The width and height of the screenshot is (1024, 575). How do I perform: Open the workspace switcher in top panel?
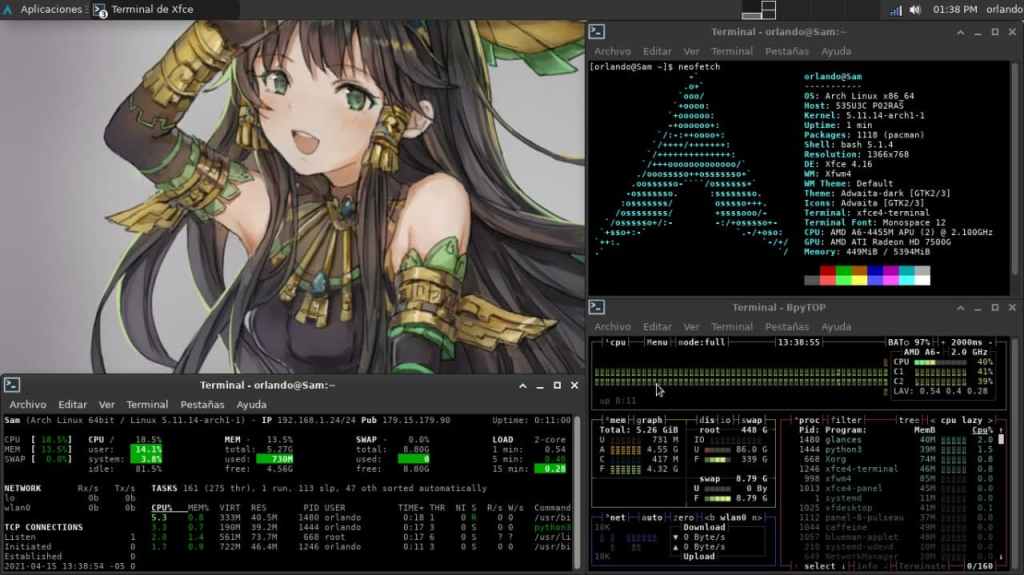[x=758, y=10]
